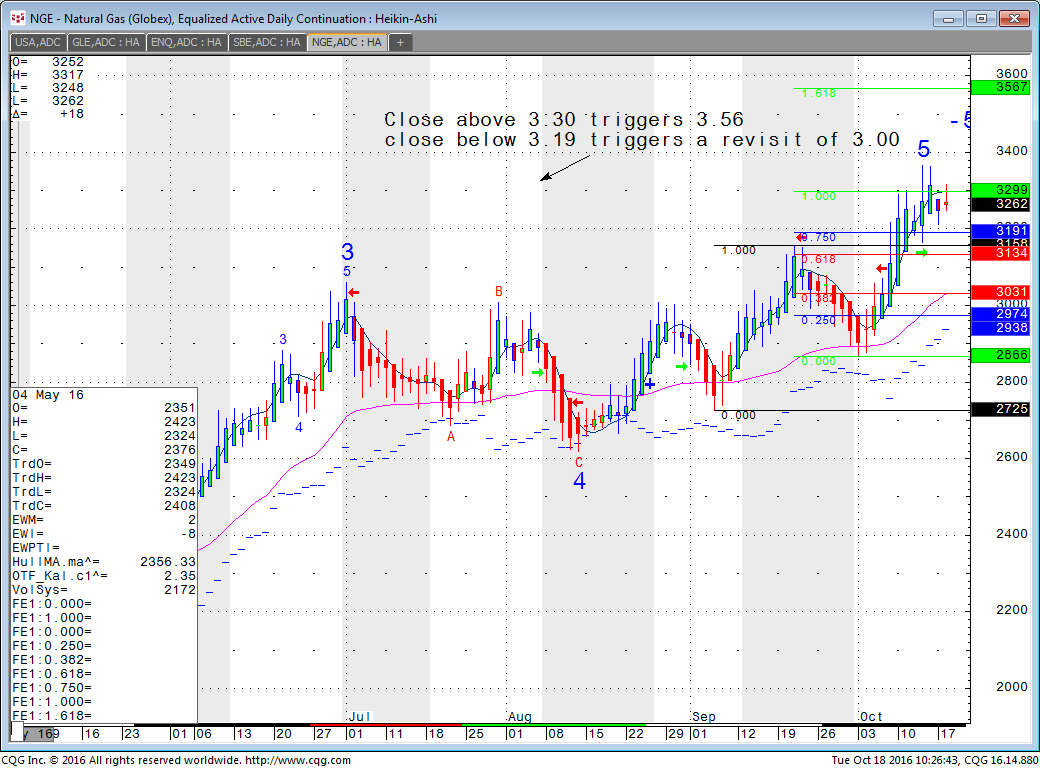This screenshot has width=1040, height=768.
Task: Click the 2000 value on price scale
Action: (1011, 687)
